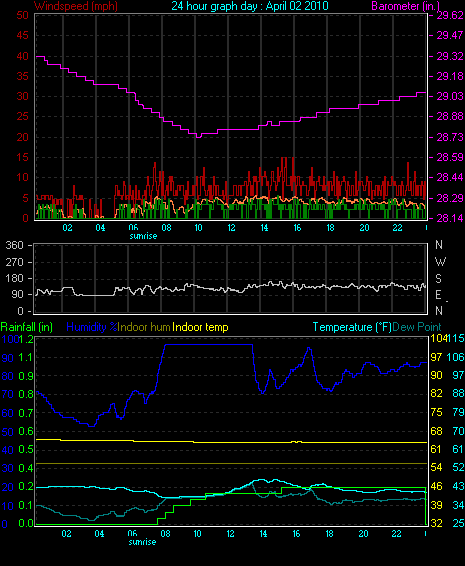The height and width of the screenshot is (566, 465).
Task: Click the 29.62 barometer scale value
Action: (450, 15)
